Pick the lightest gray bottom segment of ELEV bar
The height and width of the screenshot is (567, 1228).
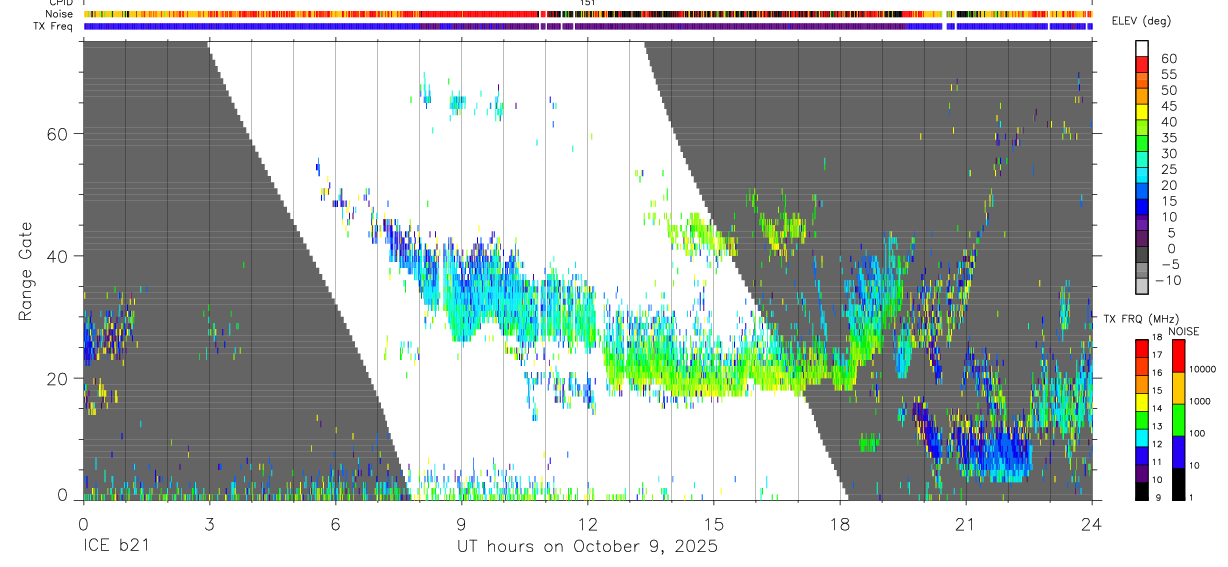pos(1142,286)
